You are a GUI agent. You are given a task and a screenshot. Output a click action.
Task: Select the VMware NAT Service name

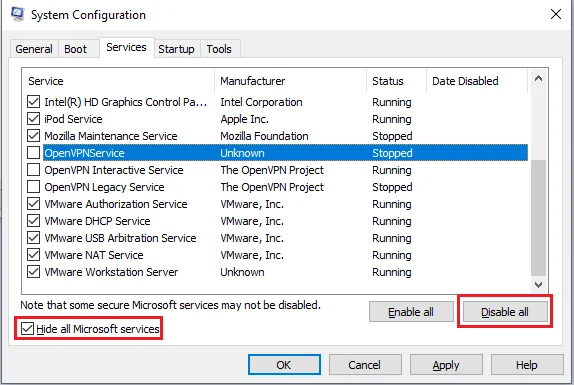pyautogui.click(x=94, y=255)
